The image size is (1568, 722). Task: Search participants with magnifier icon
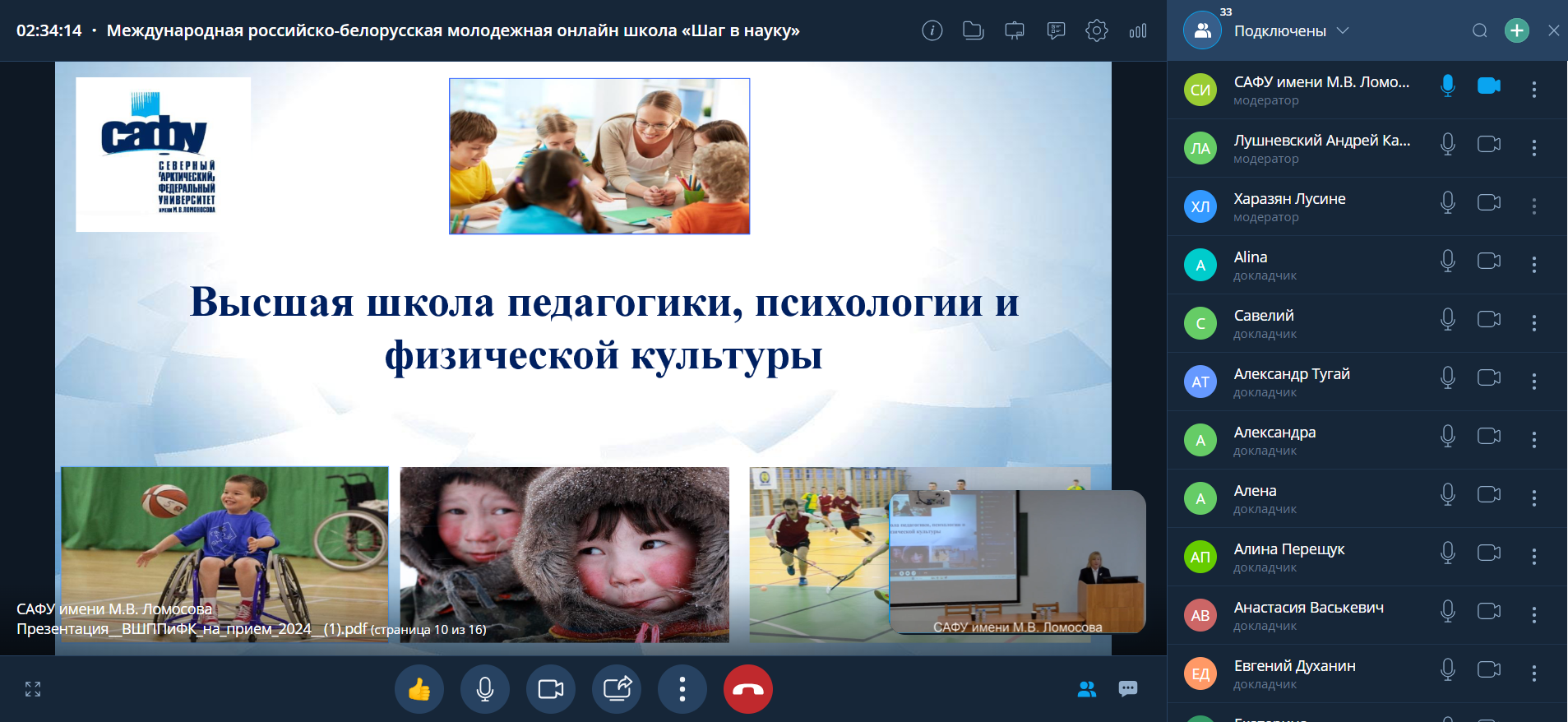point(1479,31)
